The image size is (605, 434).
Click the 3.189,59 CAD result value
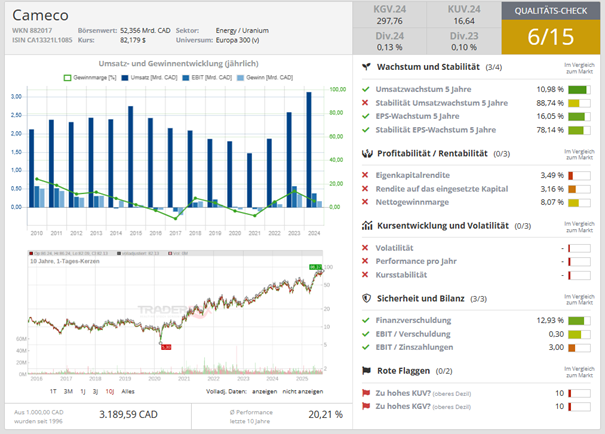tap(128, 415)
